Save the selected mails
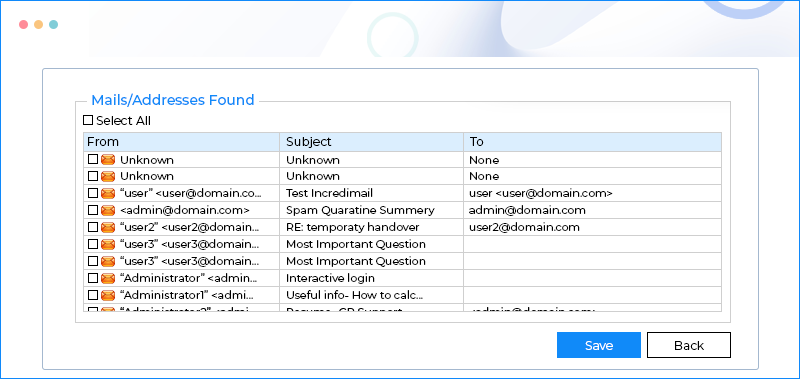800x379 pixels. [598, 345]
